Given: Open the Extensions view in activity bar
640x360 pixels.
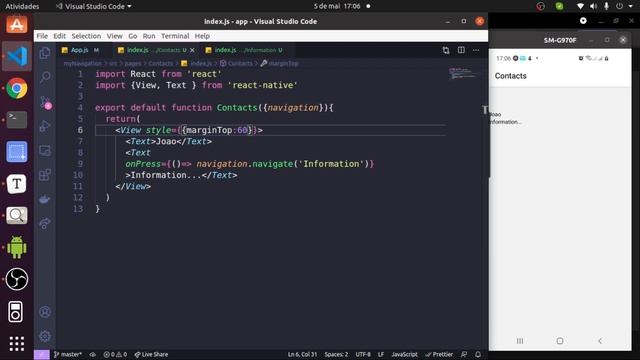Looking at the screenshot, I should [45, 175].
